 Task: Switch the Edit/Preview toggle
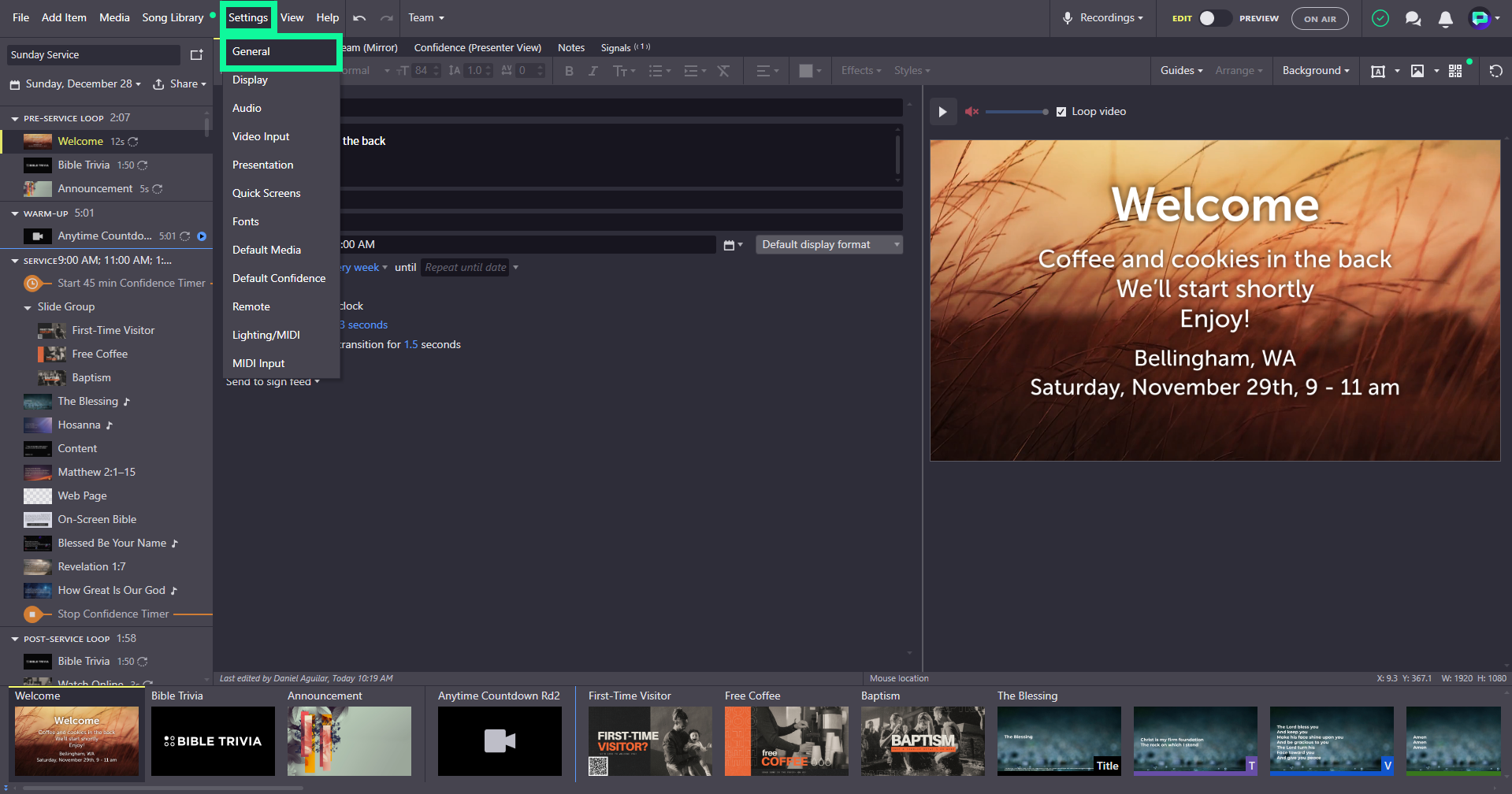pos(1214,18)
